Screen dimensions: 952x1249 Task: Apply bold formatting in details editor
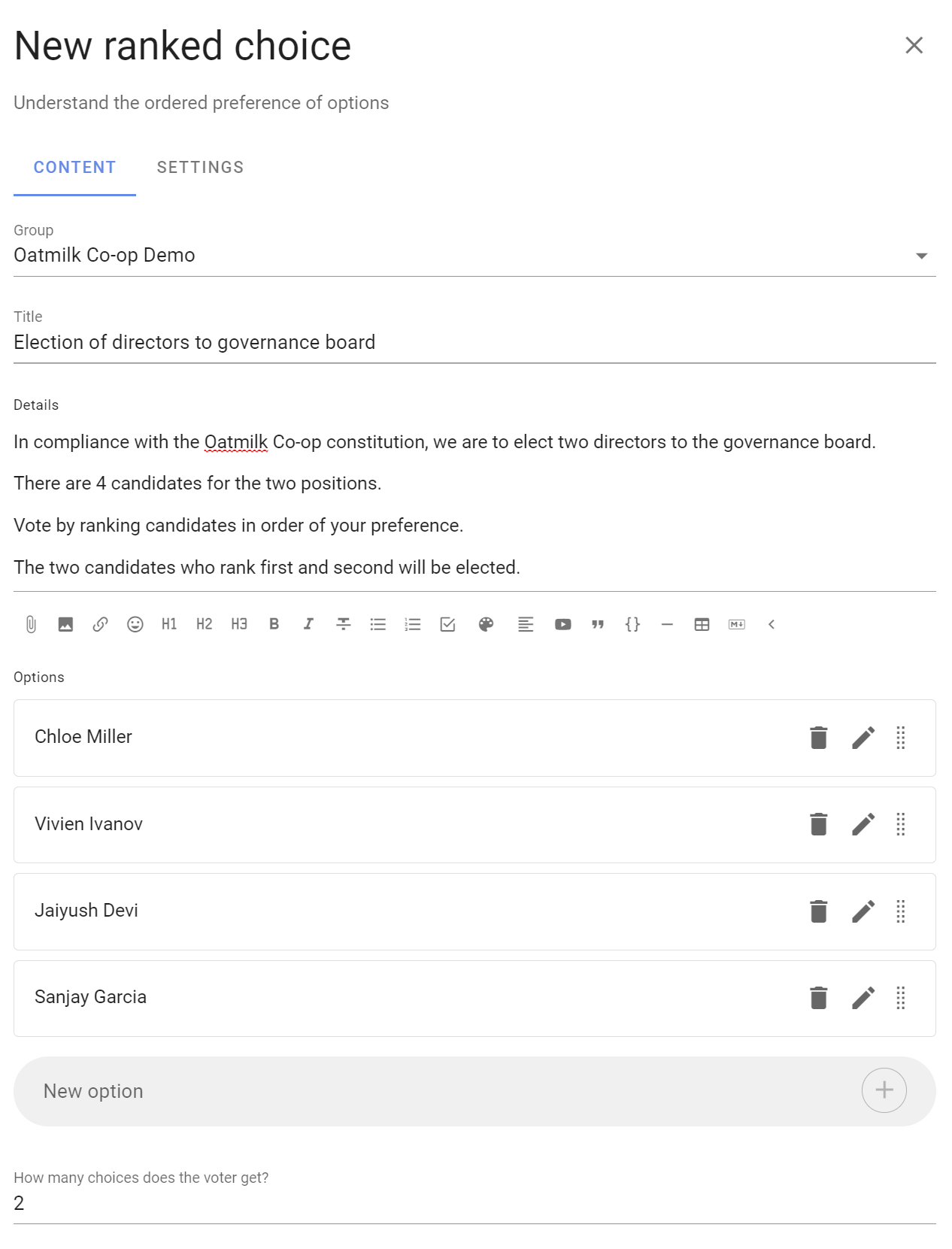point(274,624)
